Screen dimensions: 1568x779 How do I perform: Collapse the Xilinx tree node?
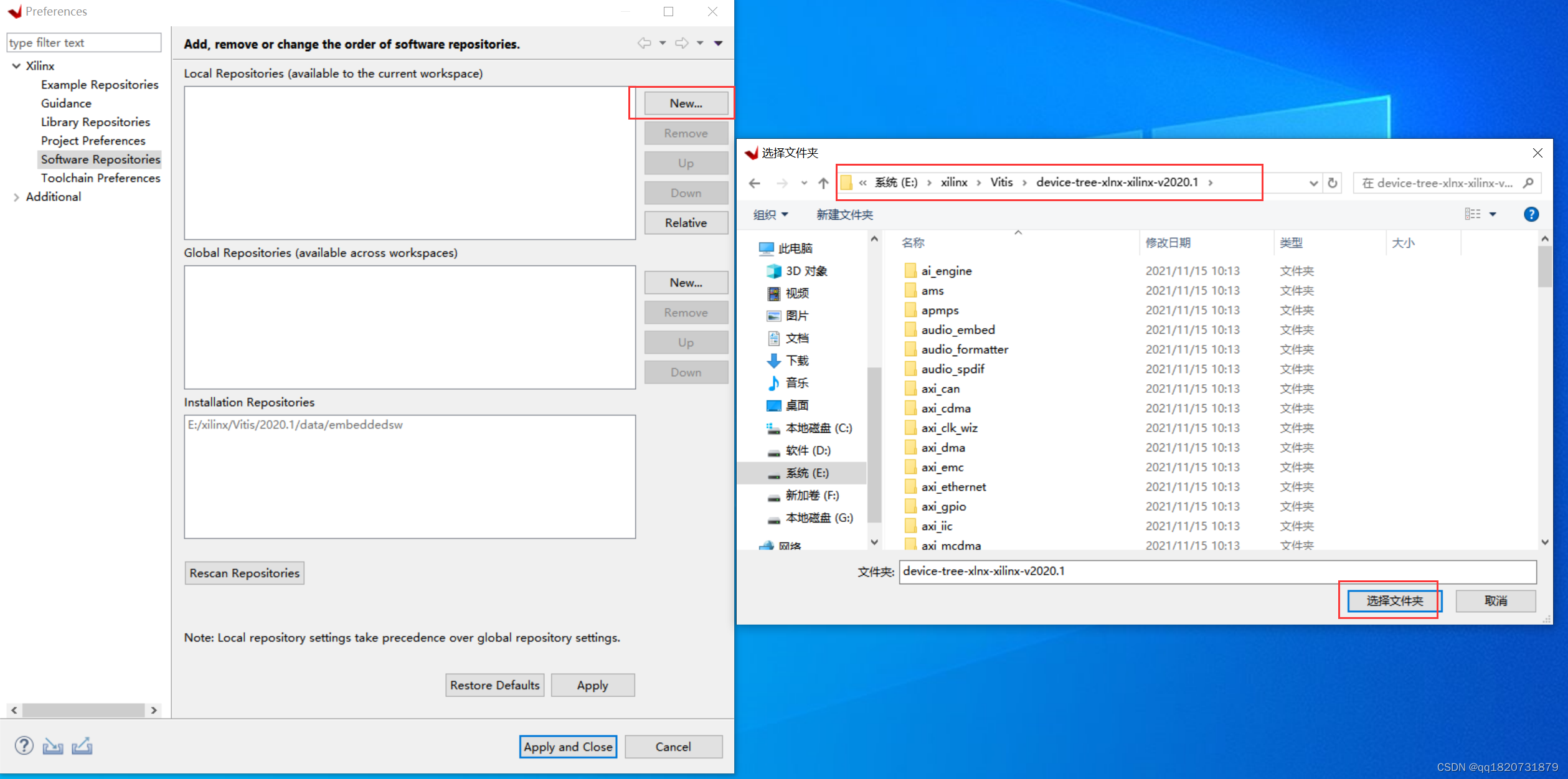[16, 66]
